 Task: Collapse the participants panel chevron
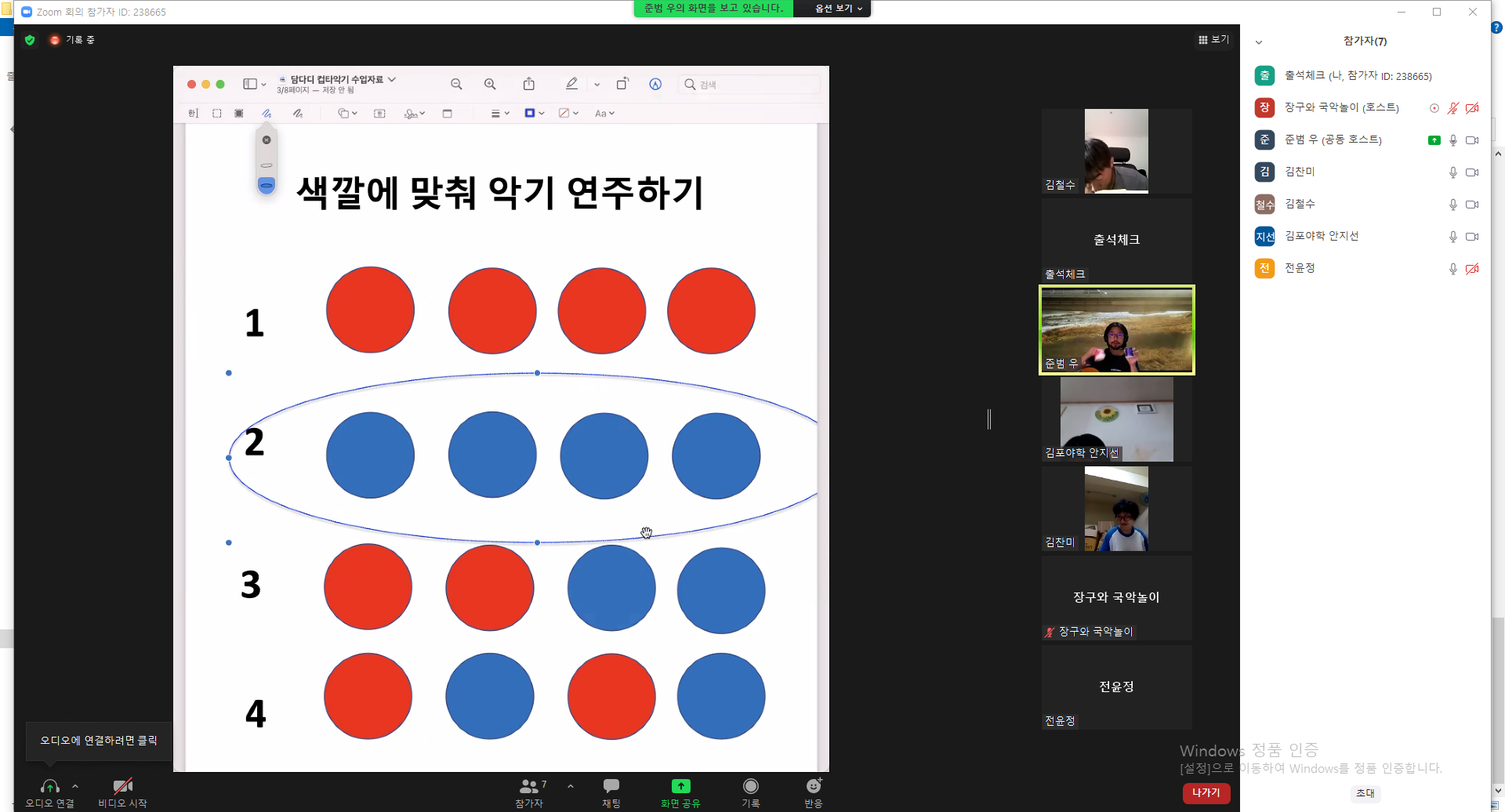pos(1259,42)
